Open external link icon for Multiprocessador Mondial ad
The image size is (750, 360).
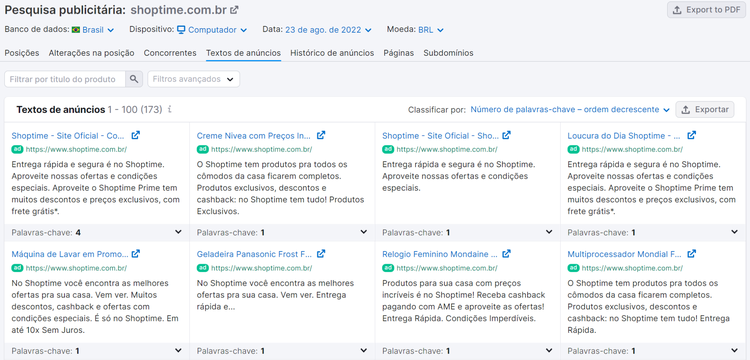click(x=692, y=254)
